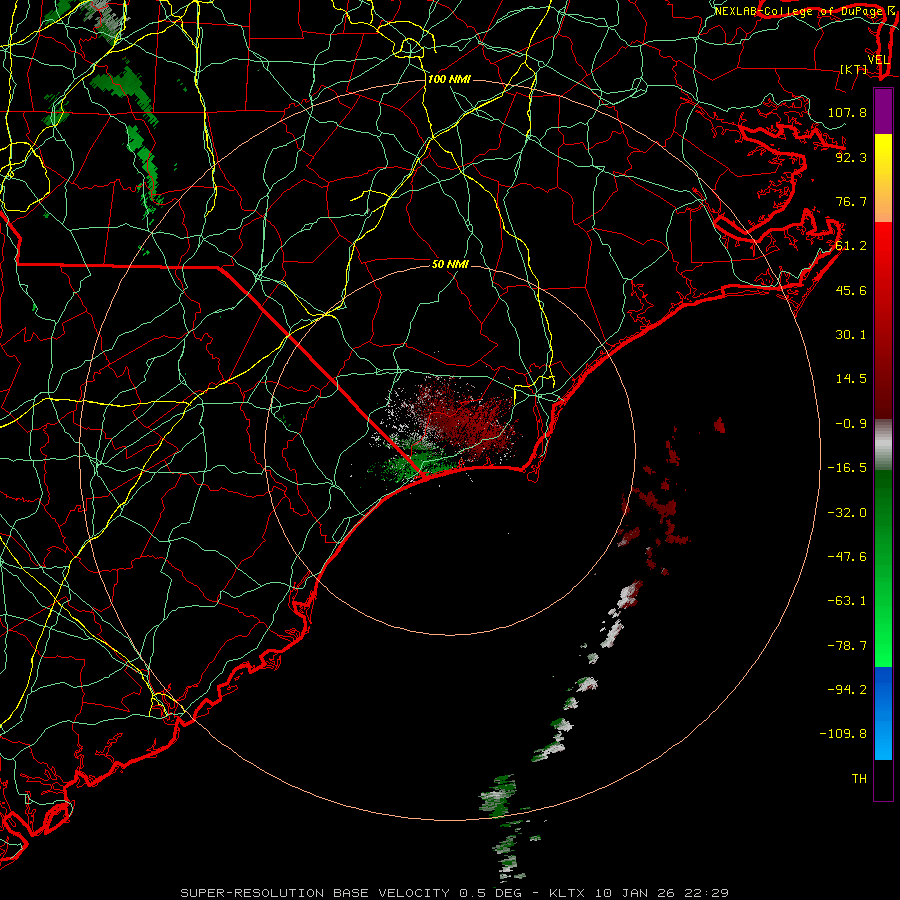Click the -16.5 legend value
This screenshot has width=900, height=900.
point(847,467)
